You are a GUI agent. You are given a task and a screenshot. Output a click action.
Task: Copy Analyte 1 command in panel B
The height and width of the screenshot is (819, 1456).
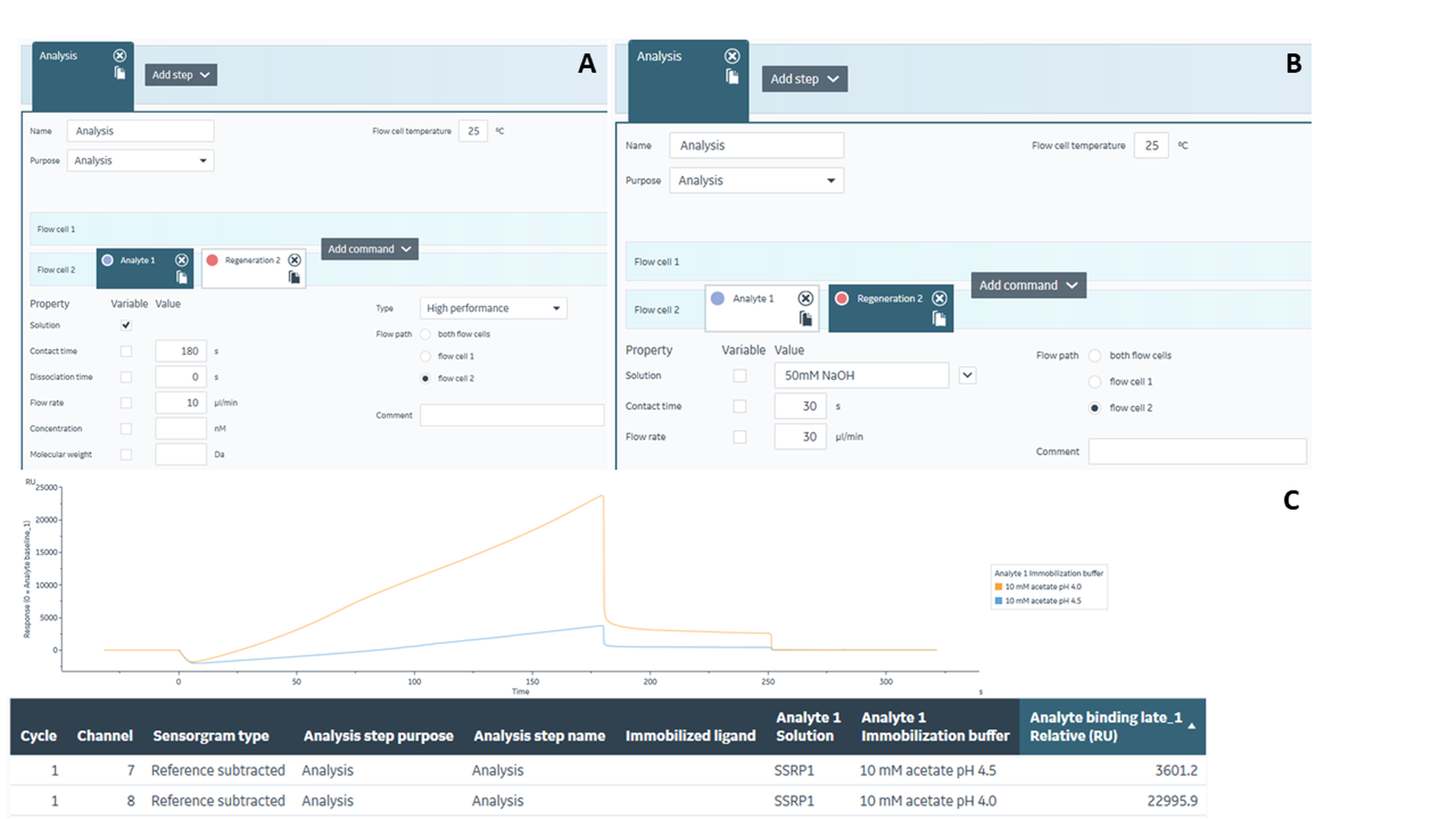click(805, 318)
